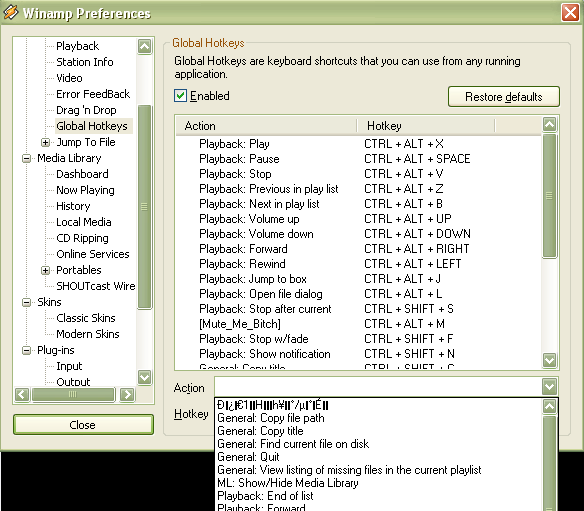584x511 pixels.
Task: Open the Action combo box arrow
Action: [550, 387]
